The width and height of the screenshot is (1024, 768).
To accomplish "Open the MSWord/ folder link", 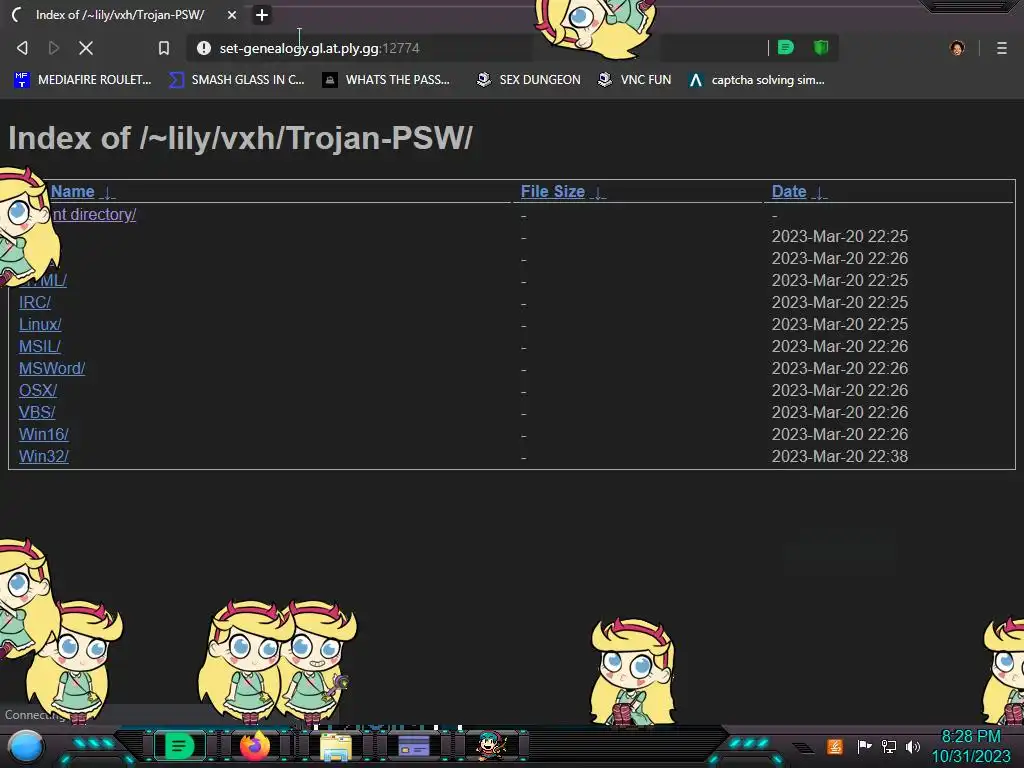I will coord(52,368).
